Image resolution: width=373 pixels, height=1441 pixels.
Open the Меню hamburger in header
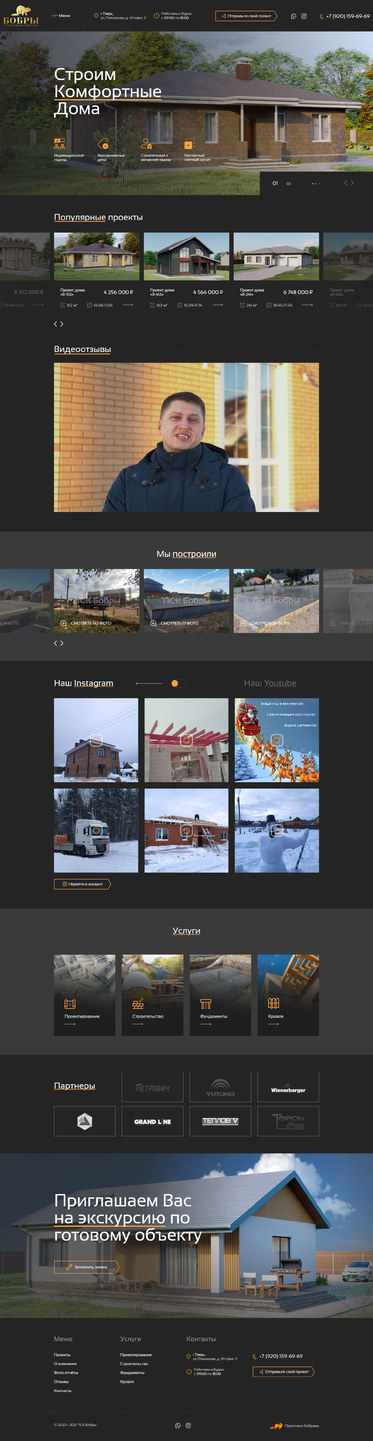60,16
